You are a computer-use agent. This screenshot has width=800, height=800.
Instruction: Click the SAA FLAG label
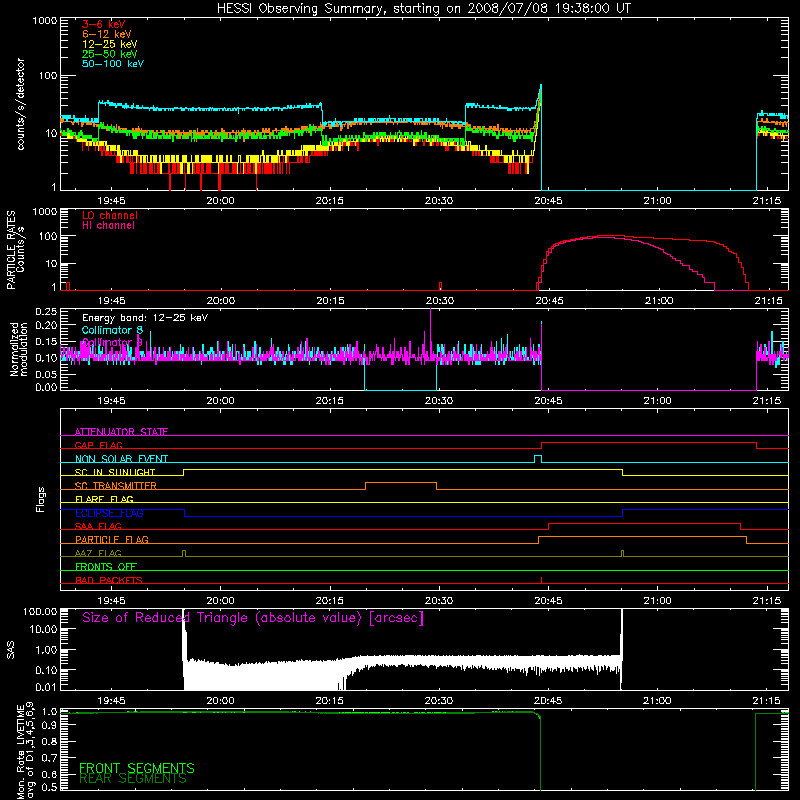[x=98, y=526]
